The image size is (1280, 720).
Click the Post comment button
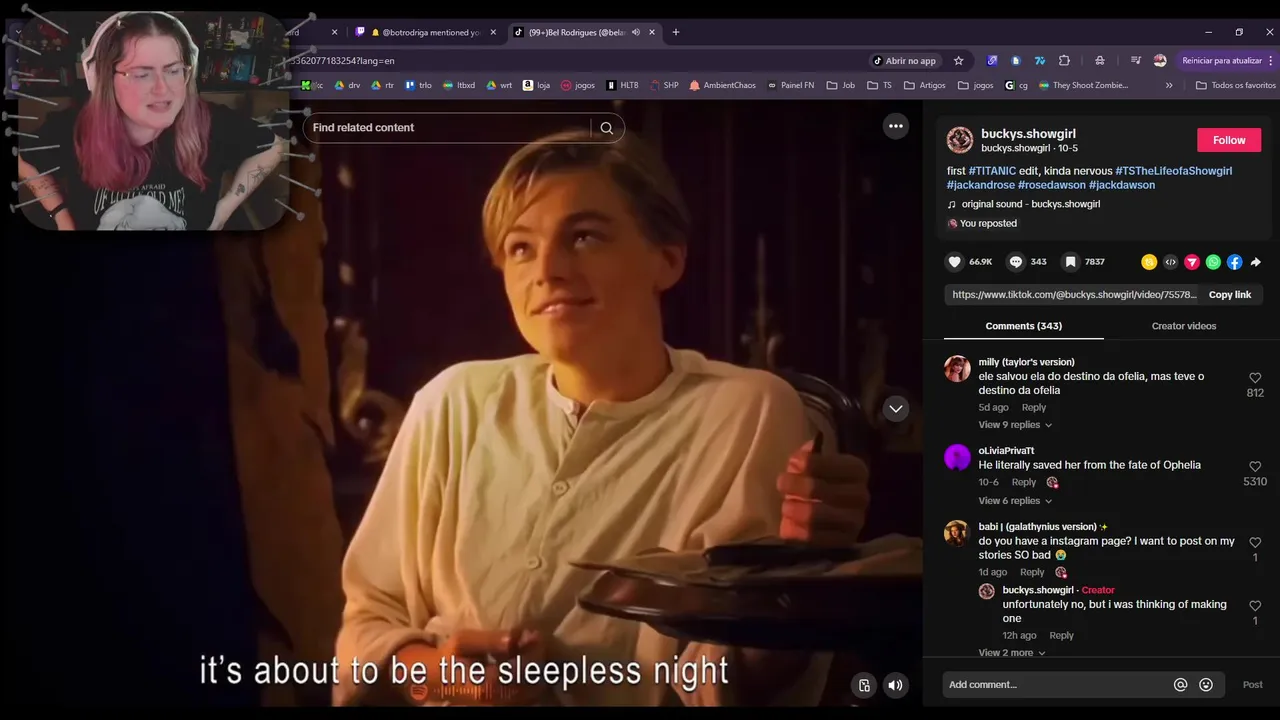click(1252, 685)
